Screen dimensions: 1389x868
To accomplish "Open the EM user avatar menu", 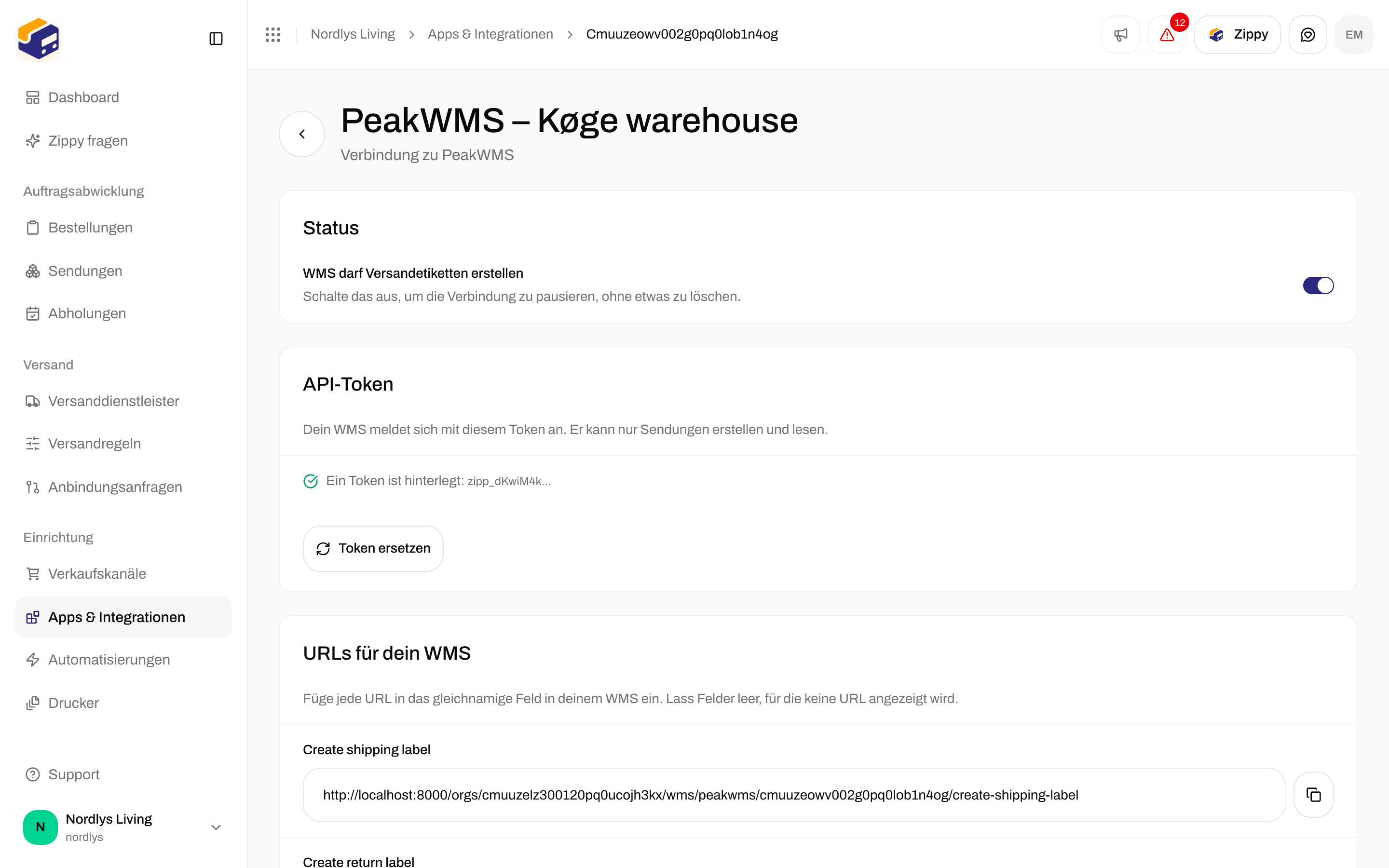I will tap(1354, 34).
